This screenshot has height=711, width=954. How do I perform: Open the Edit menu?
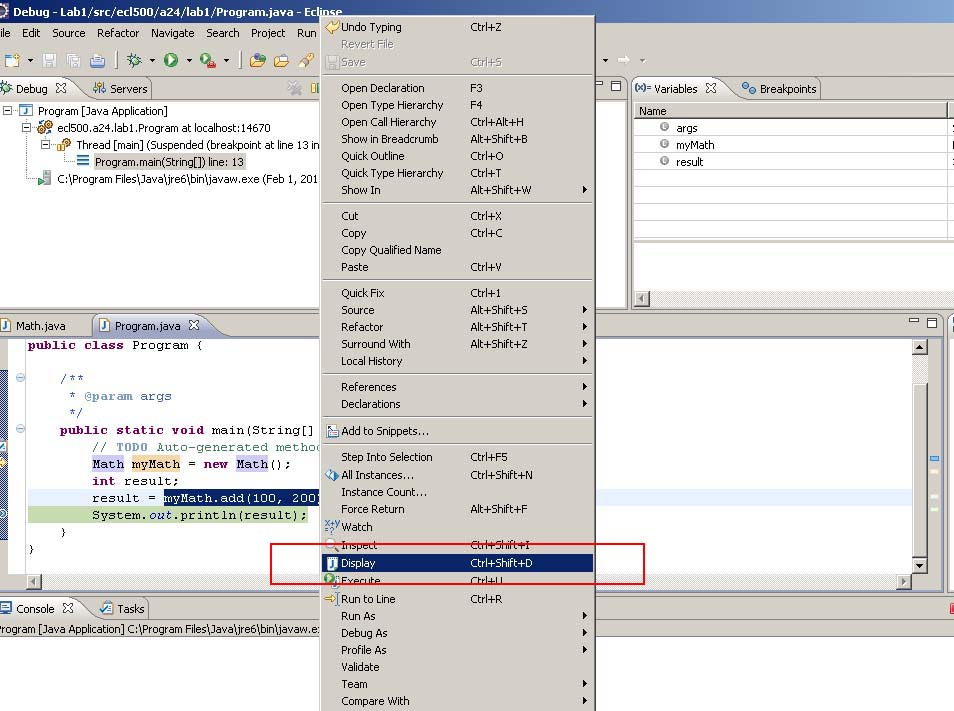point(31,33)
